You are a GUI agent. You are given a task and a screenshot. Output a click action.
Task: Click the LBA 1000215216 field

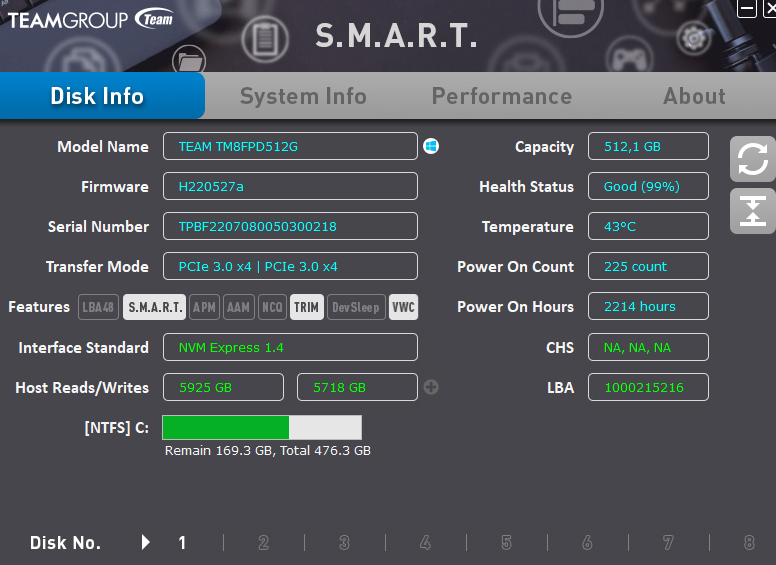[x=648, y=387]
